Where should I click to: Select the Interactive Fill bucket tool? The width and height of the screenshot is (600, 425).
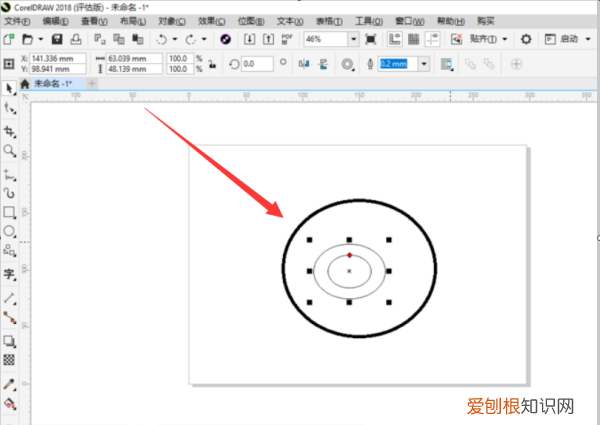(10, 404)
